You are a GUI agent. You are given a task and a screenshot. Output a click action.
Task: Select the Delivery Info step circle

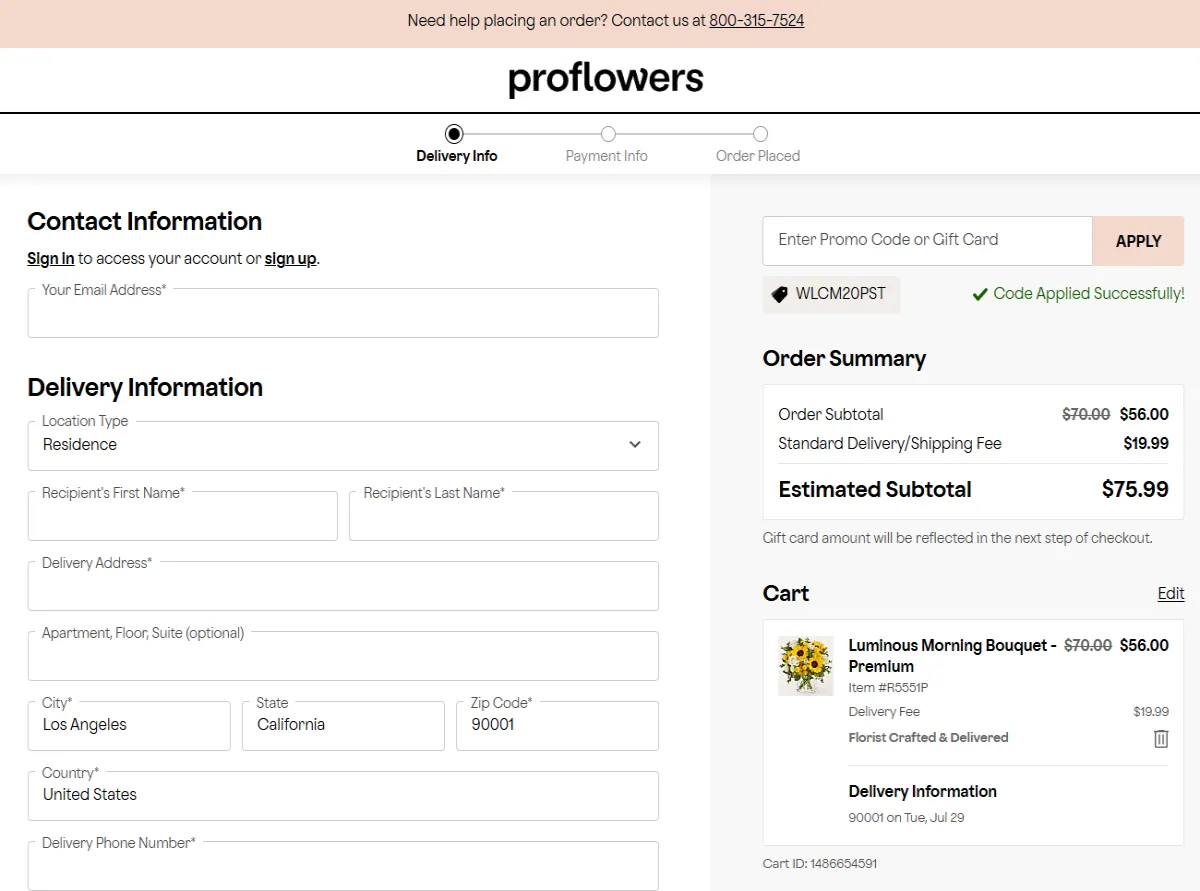coord(454,134)
